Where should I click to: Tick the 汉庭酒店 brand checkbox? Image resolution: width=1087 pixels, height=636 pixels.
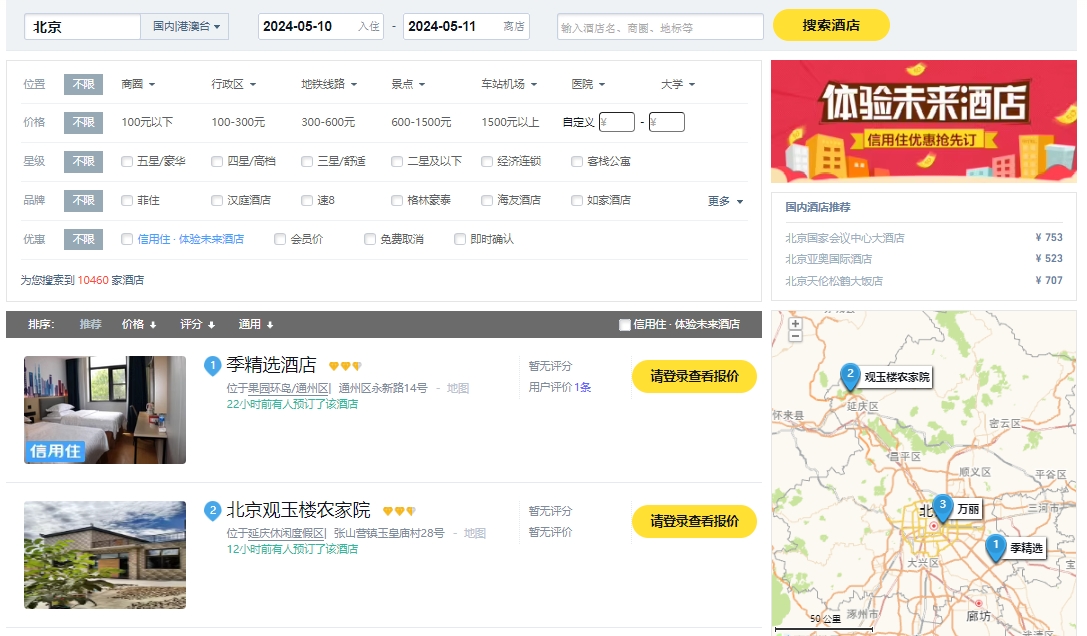(217, 200)
